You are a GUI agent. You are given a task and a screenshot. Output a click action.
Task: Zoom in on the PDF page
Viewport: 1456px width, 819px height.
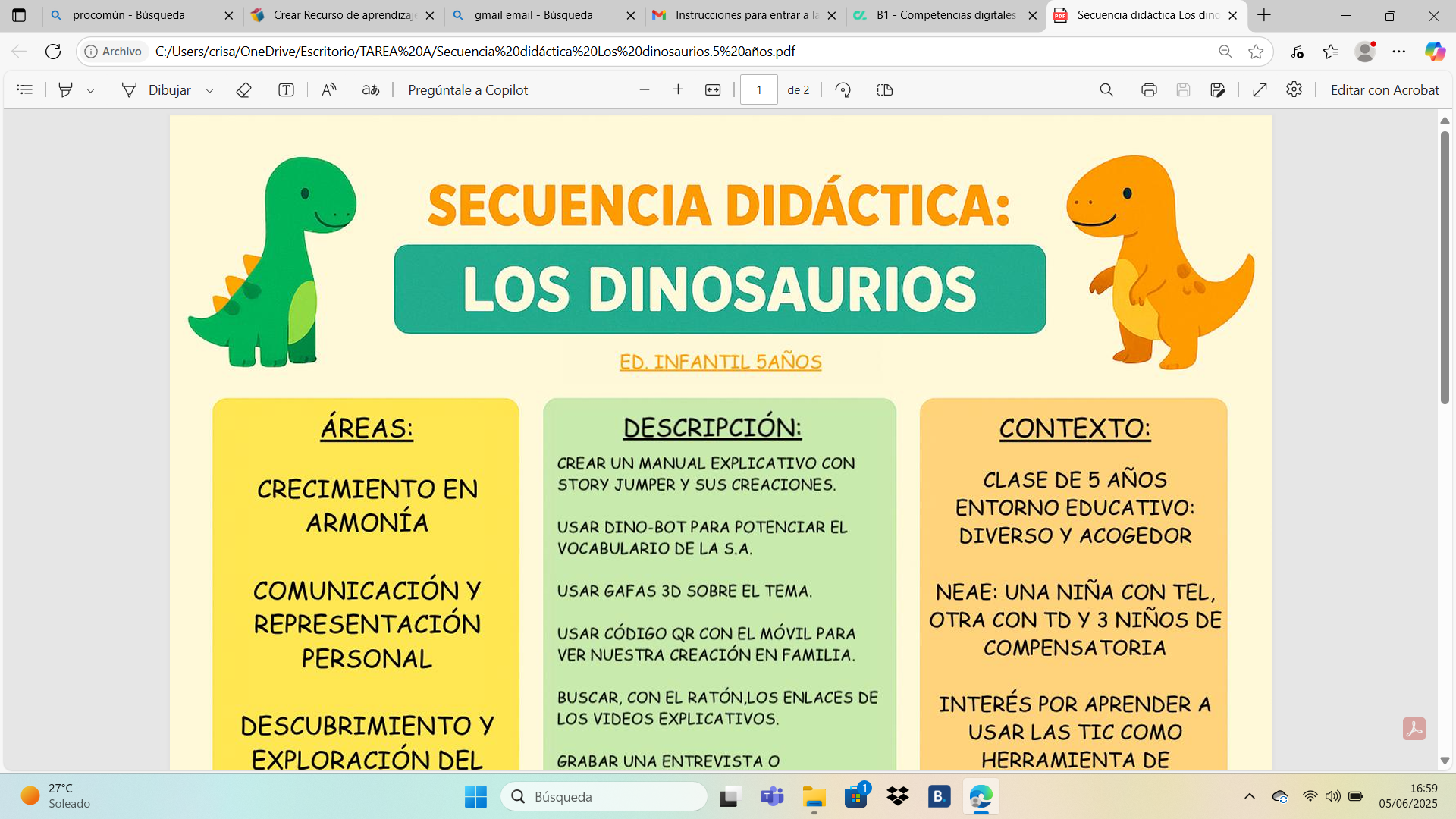pos(679,89)
